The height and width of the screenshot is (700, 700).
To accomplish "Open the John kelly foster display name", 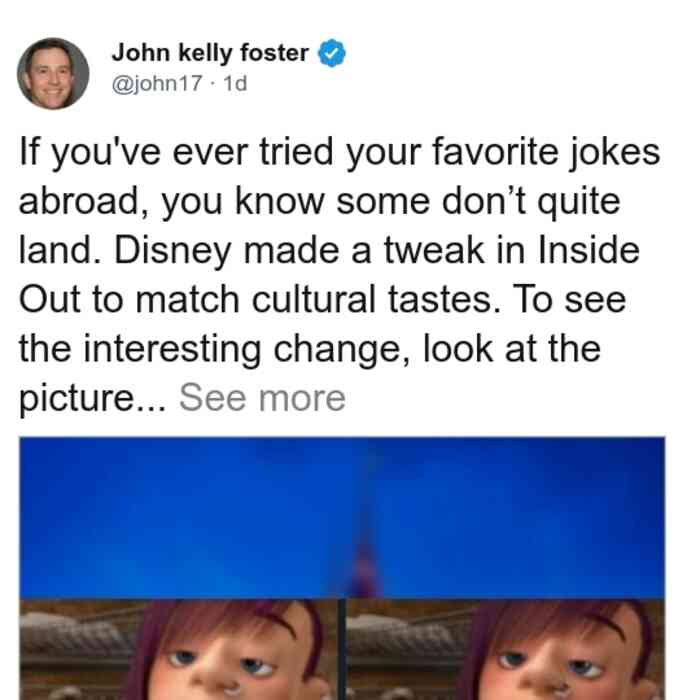I will [210, 53].
